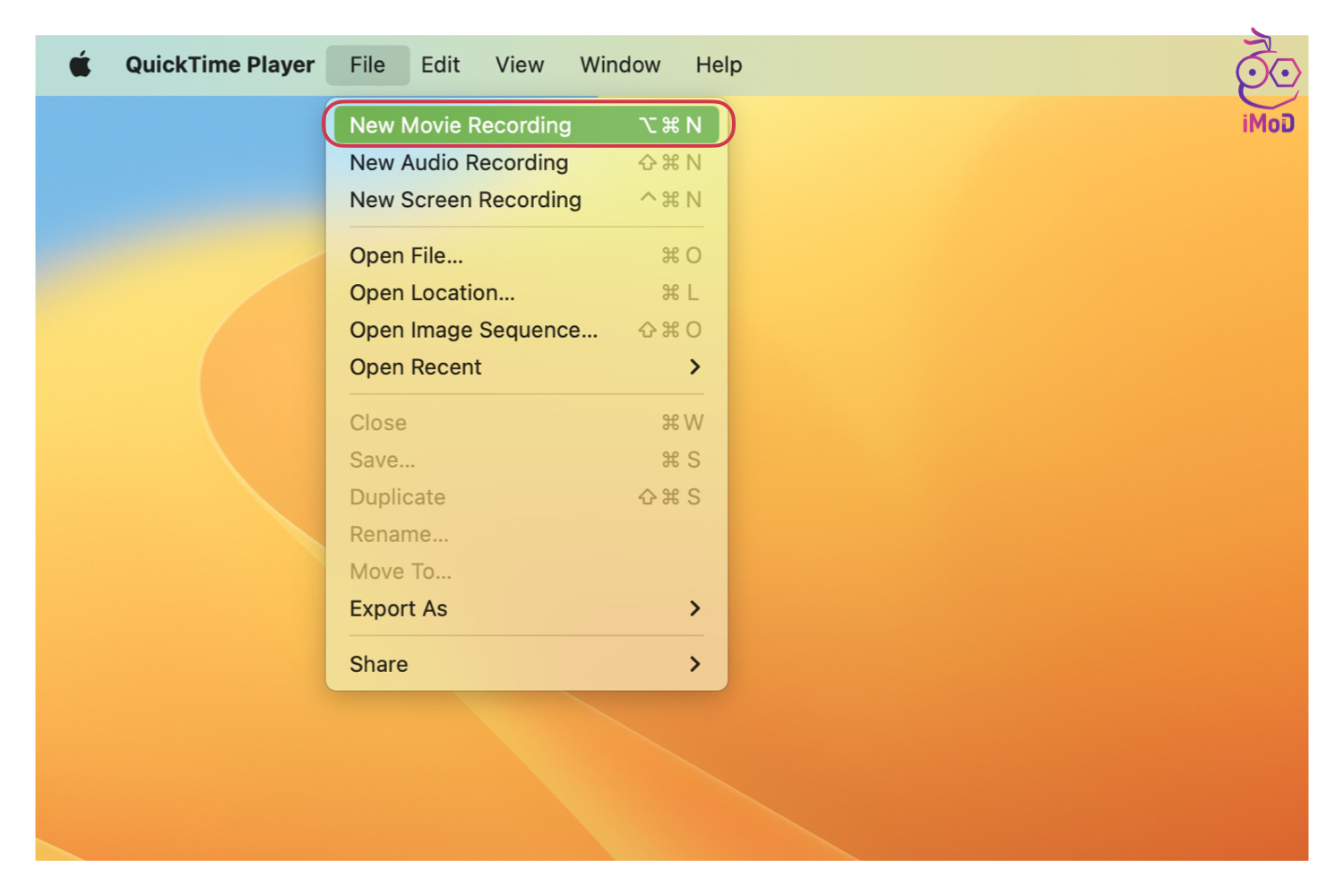Open the View menu
The image size is (1344, 896).
point(520,65)
